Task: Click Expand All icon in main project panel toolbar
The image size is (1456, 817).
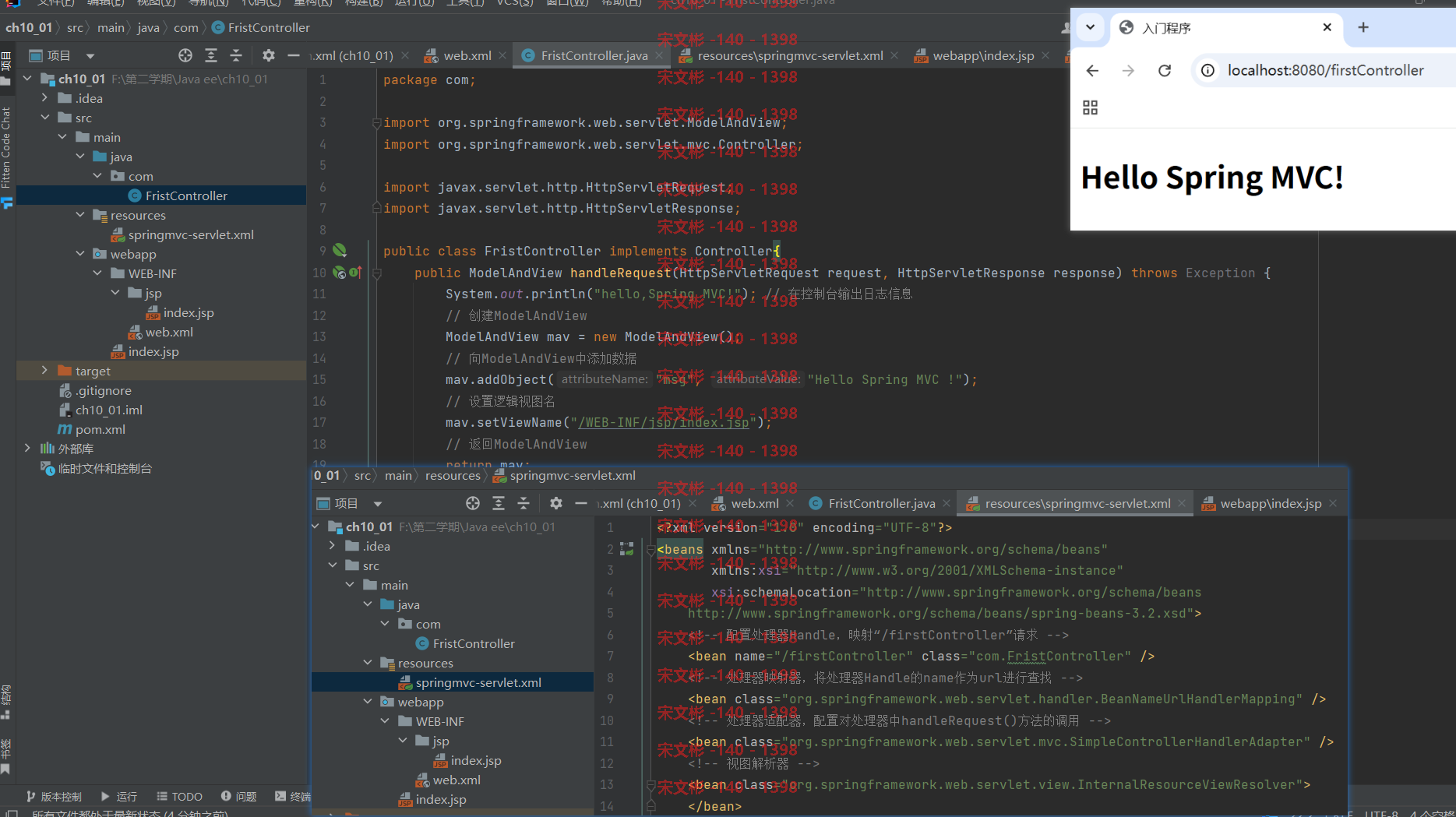Action: coord(211,55)
